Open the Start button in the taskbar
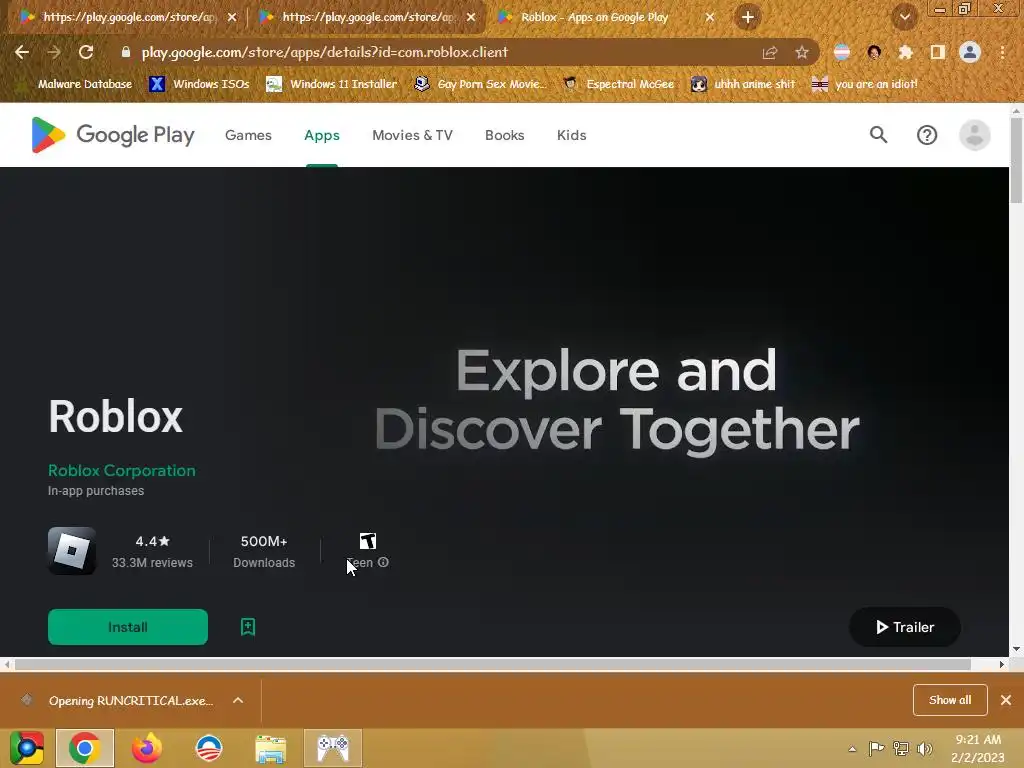This screenshot has width=1024, height=768. 27,748
